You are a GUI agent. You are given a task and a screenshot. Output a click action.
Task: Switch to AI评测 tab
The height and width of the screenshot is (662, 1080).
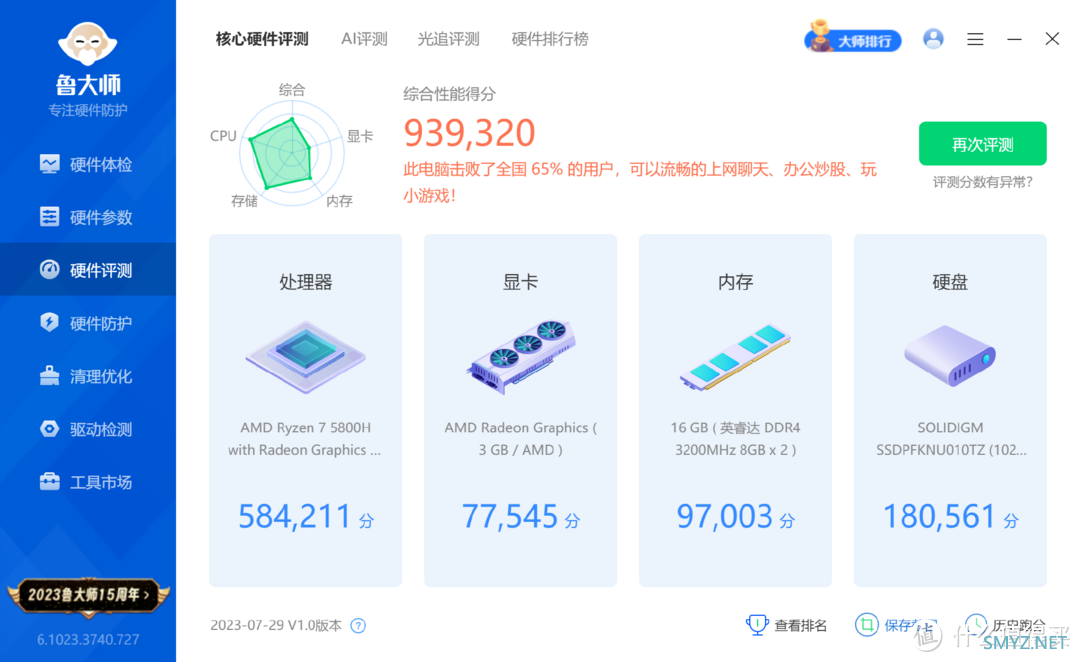click(364, 39)
